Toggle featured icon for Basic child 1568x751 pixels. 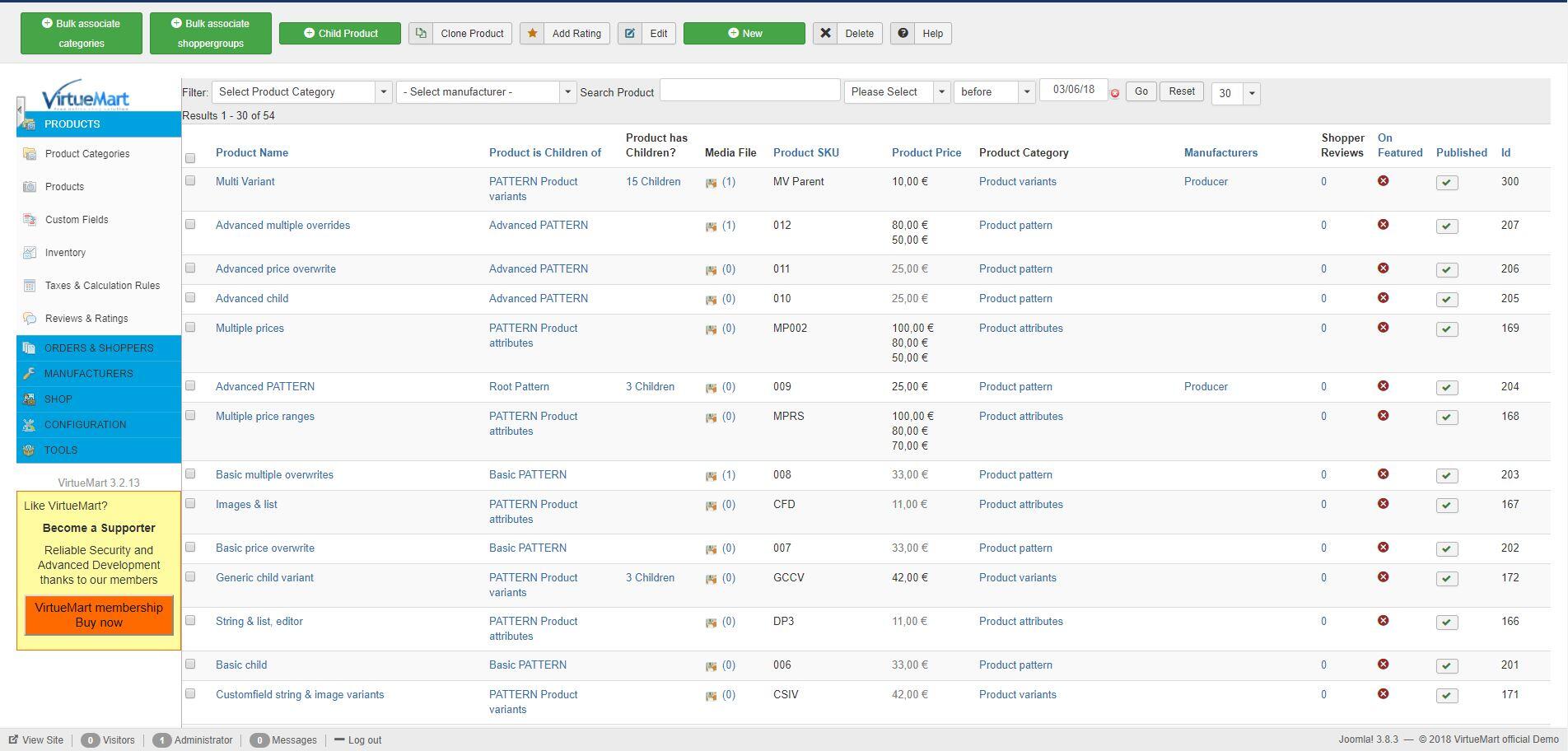point(1384,665)
